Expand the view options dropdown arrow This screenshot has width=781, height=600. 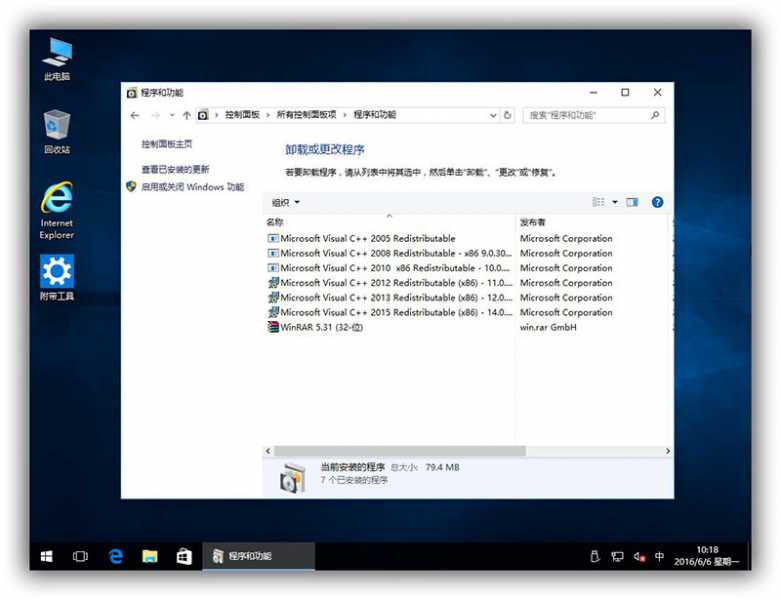(615, 202)
